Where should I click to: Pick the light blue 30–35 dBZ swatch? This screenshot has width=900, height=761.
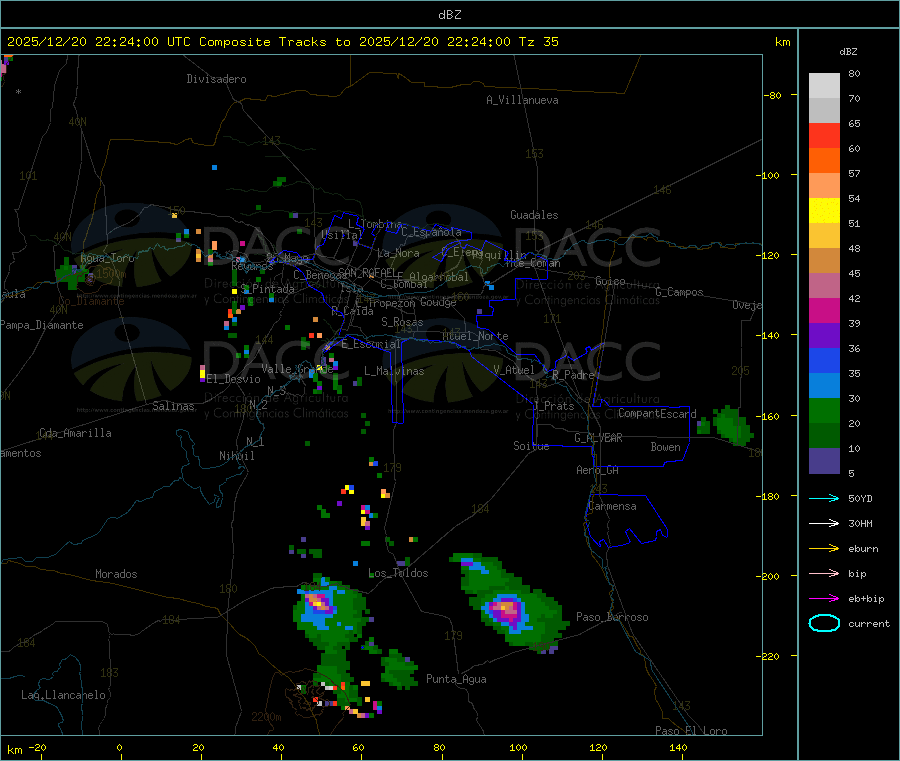(824, 386)
